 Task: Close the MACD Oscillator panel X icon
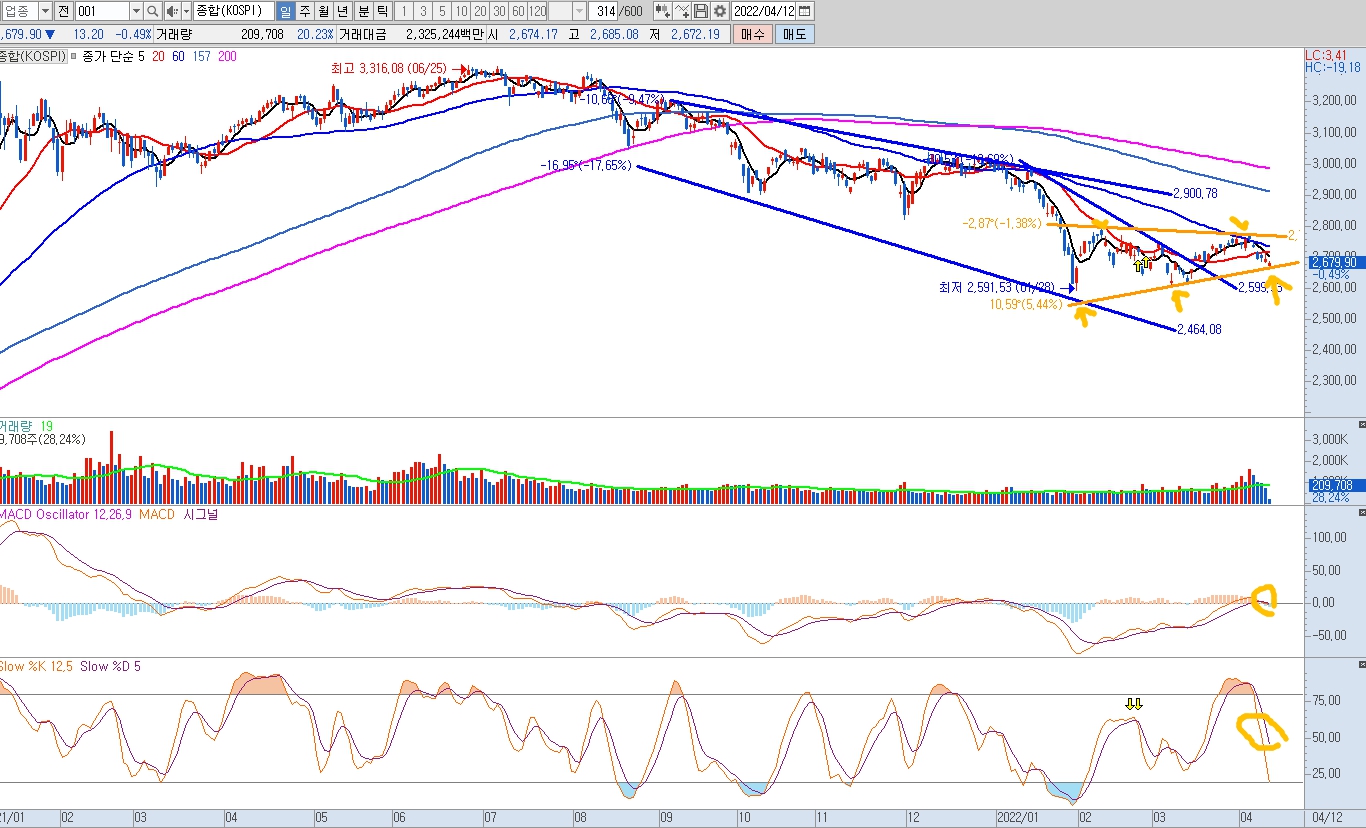click(x=1361, y=512)
